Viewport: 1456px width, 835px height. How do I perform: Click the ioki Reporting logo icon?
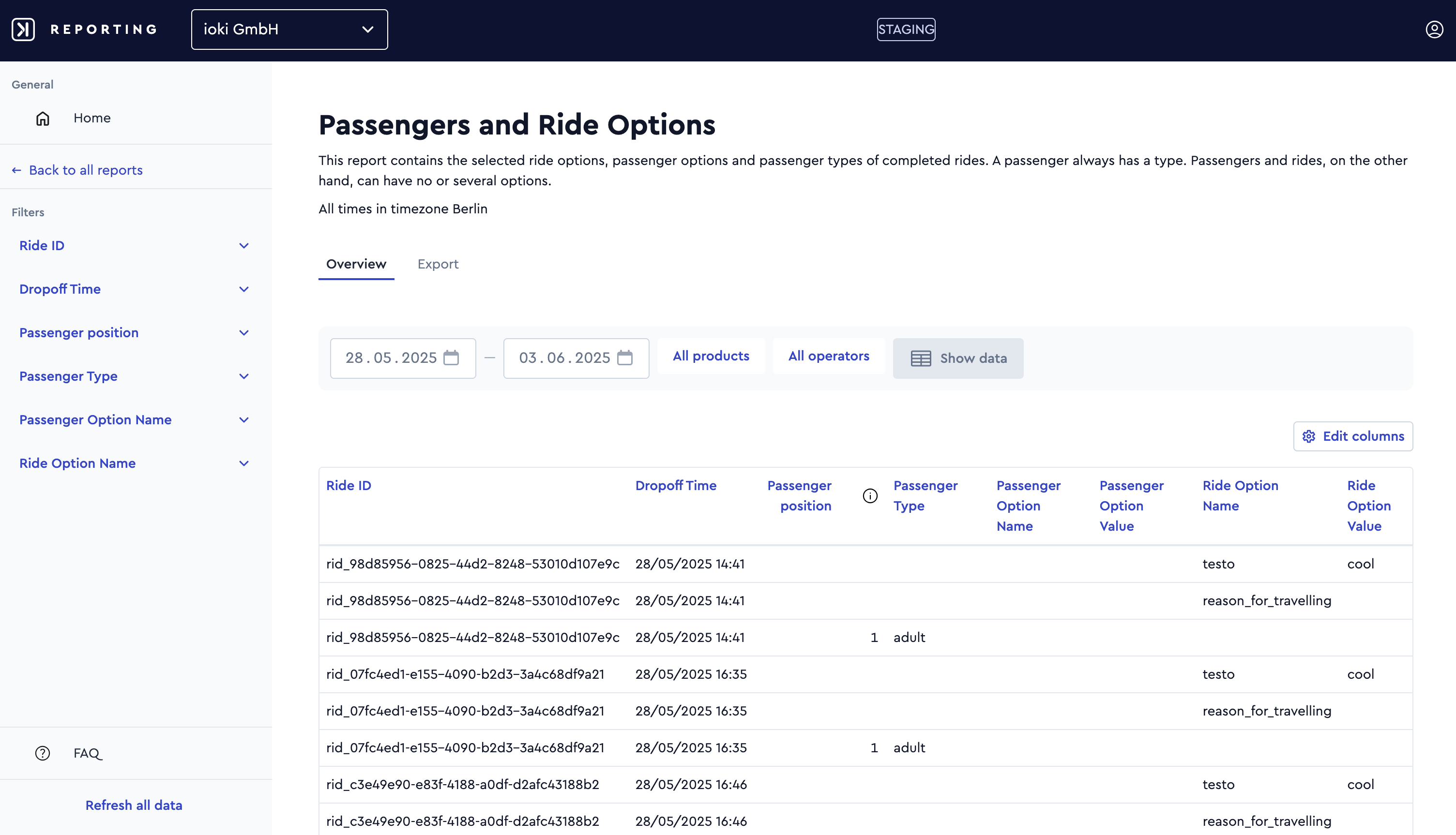coord(24,29)
